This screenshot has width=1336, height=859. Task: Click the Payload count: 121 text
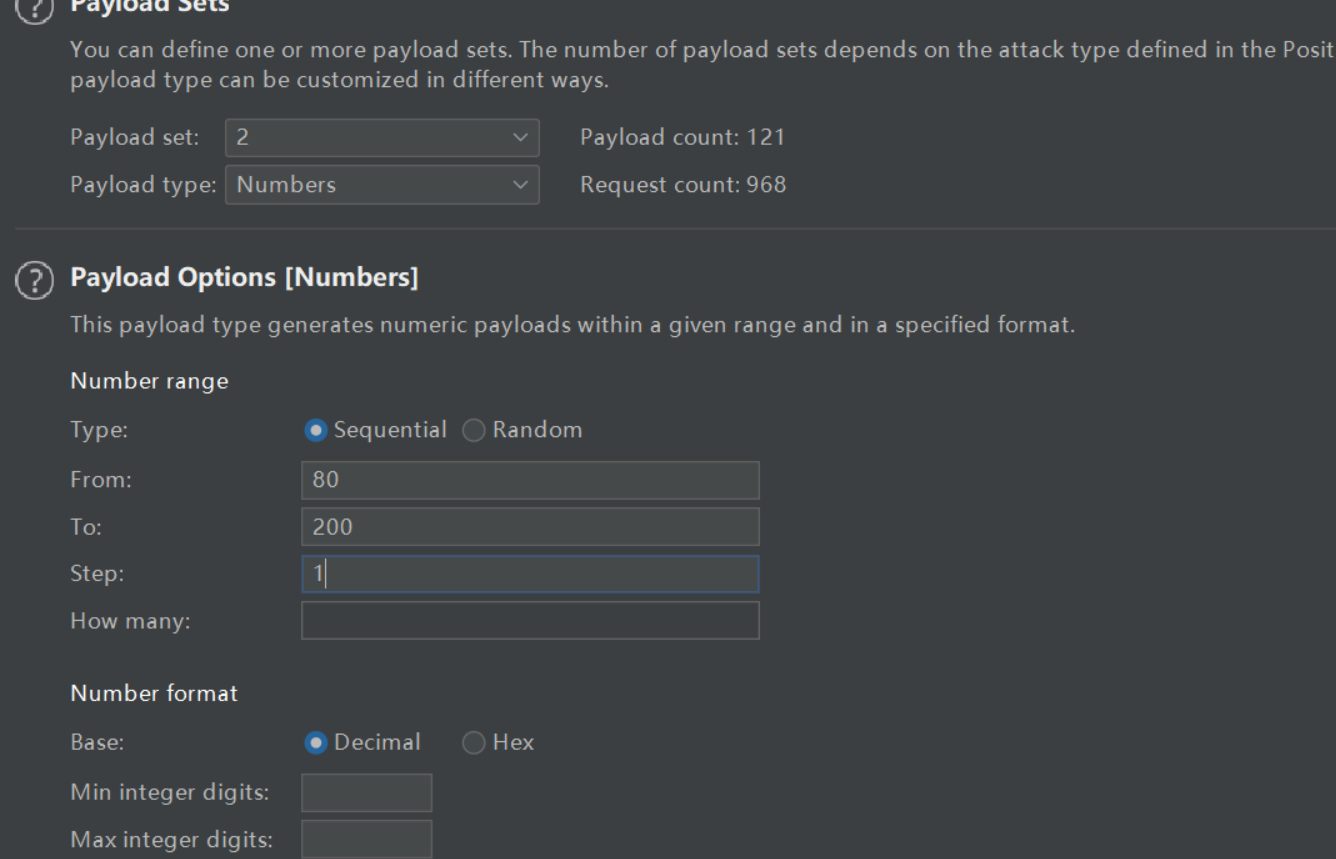[x=682, y=137]
